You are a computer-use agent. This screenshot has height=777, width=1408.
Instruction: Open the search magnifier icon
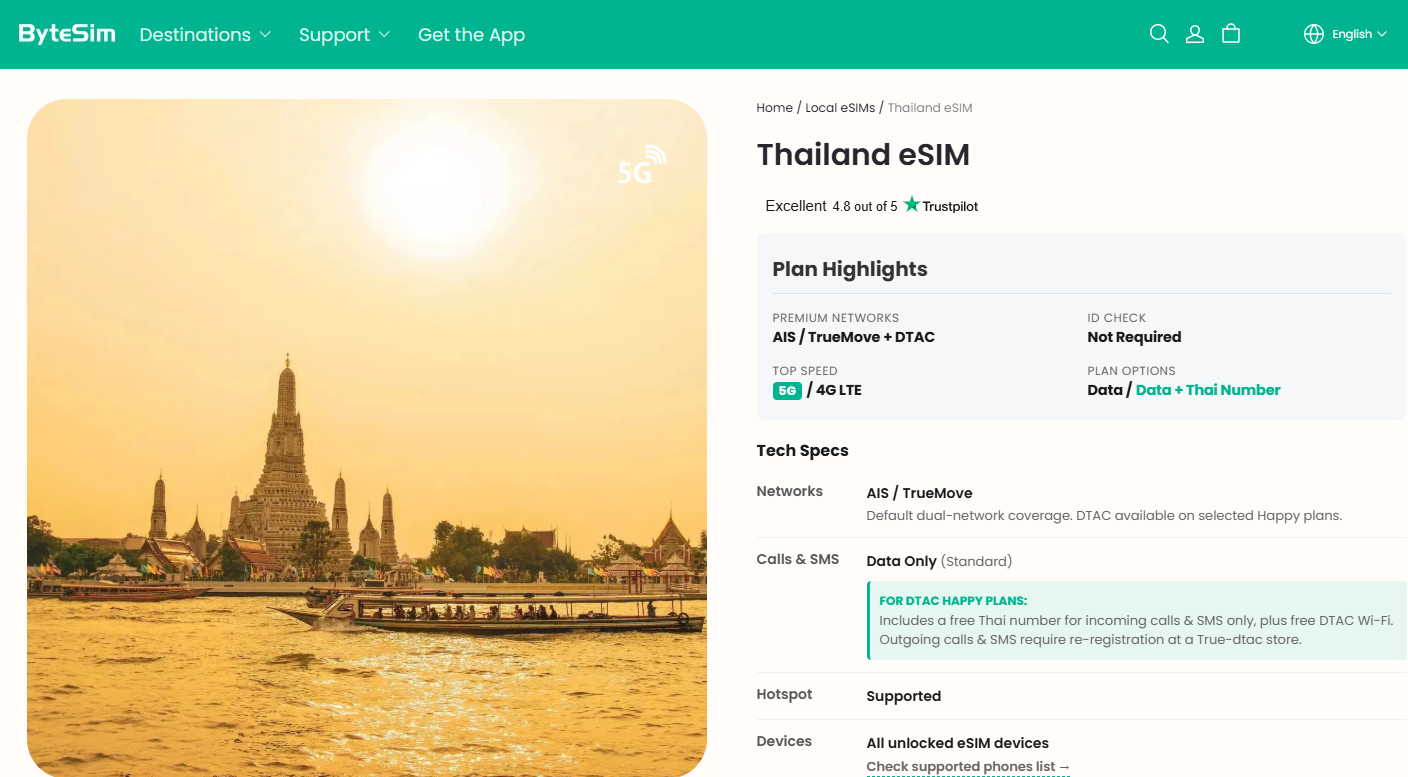click(1159, 34)
